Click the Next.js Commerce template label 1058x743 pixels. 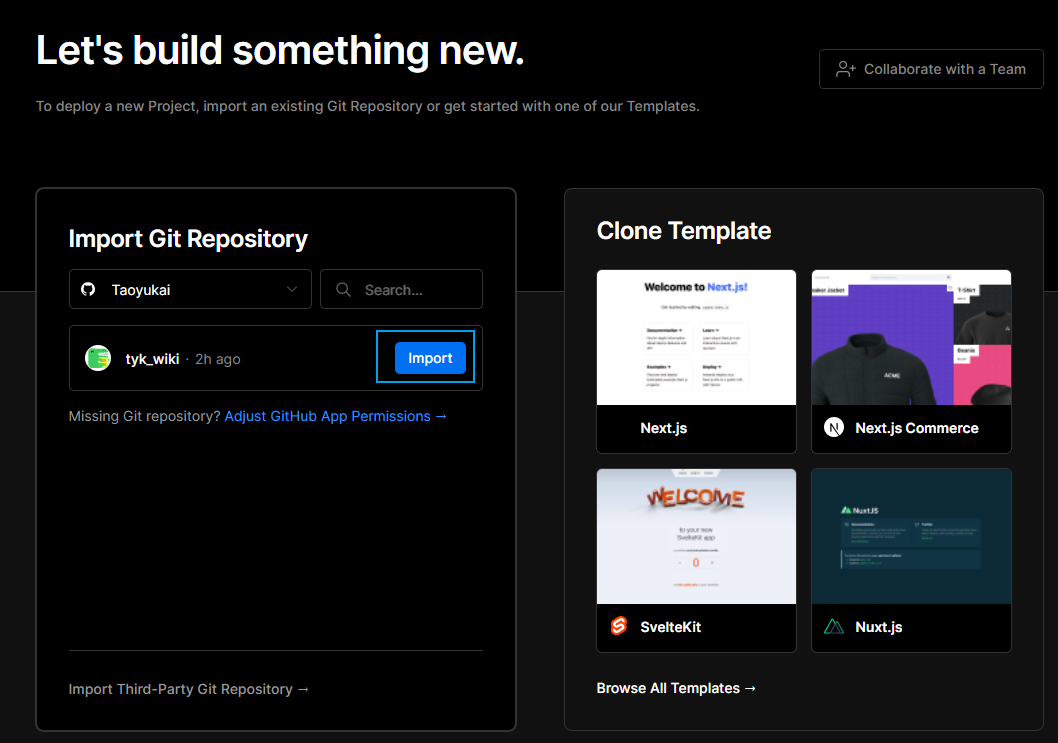coord(917,428)
